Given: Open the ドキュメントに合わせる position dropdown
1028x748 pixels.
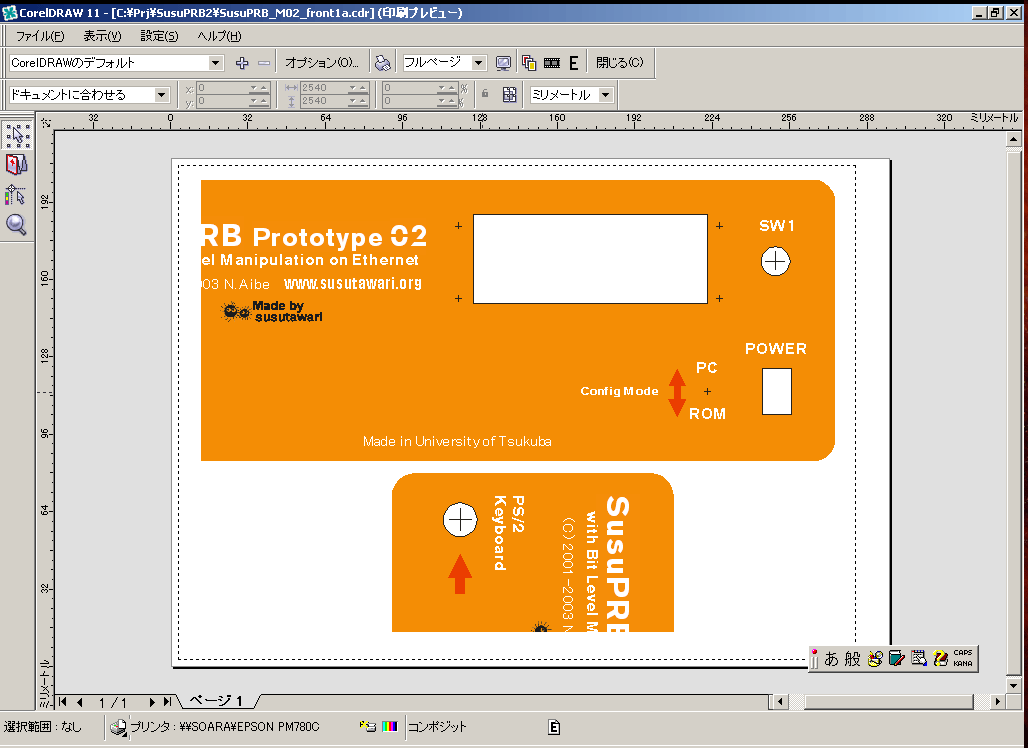Looking at the screenshot, I should (161, 94).
